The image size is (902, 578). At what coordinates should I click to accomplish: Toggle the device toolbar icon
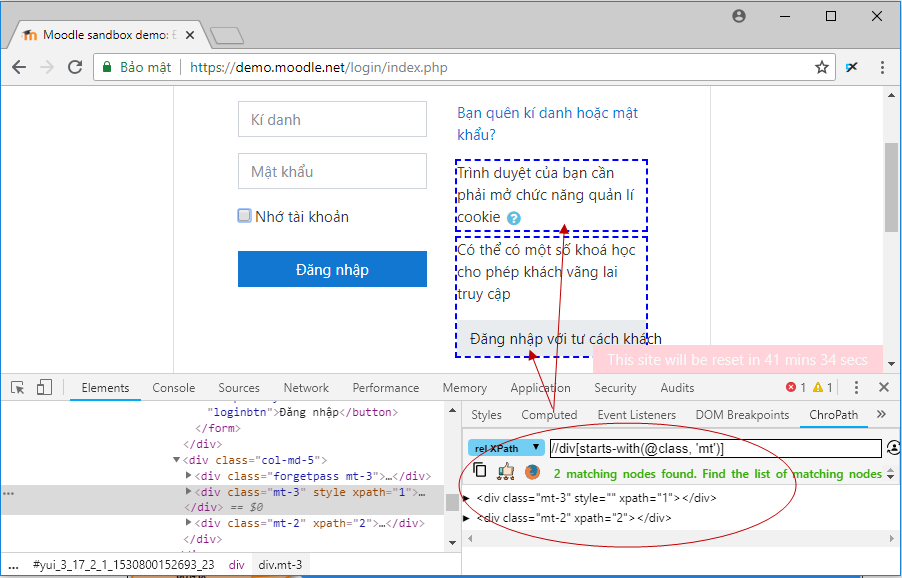pyautogui.click(x=44, y=388)
